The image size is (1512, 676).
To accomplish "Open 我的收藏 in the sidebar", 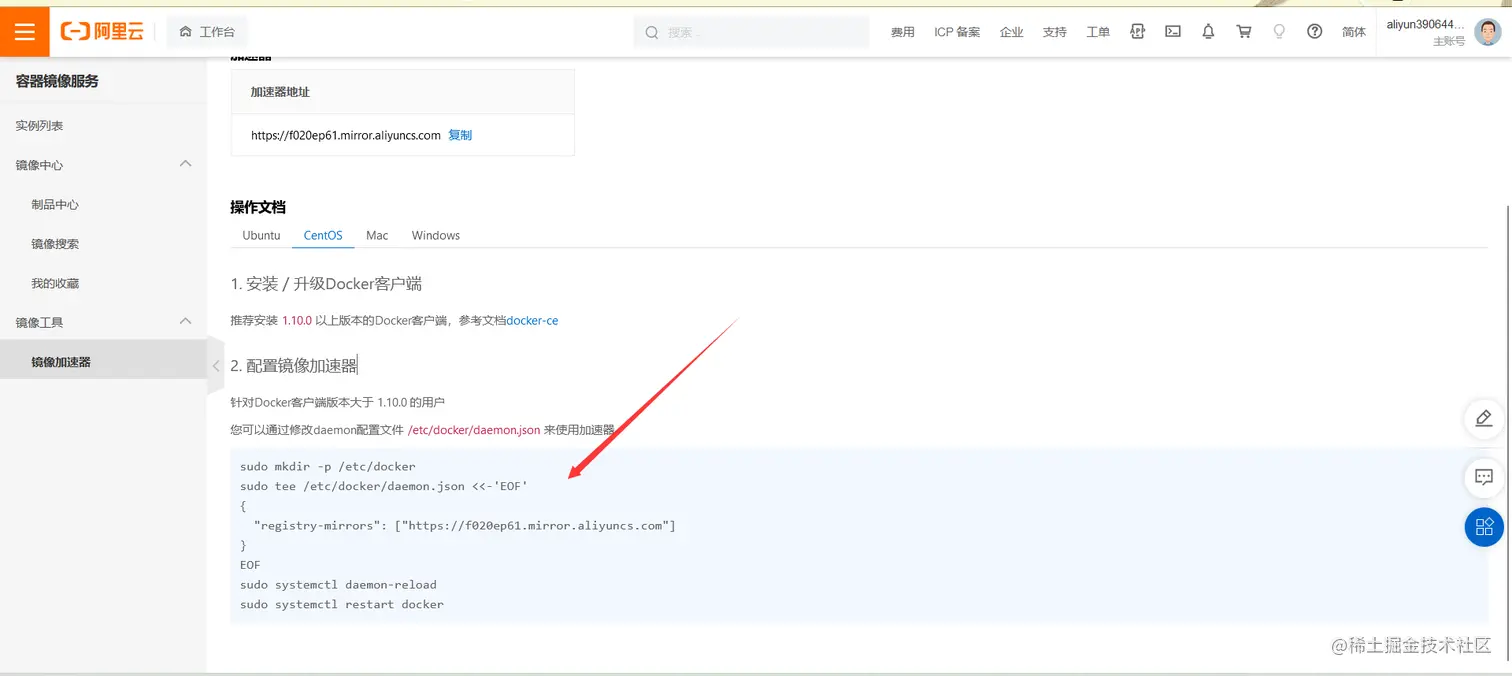I will tap(55, 283).
